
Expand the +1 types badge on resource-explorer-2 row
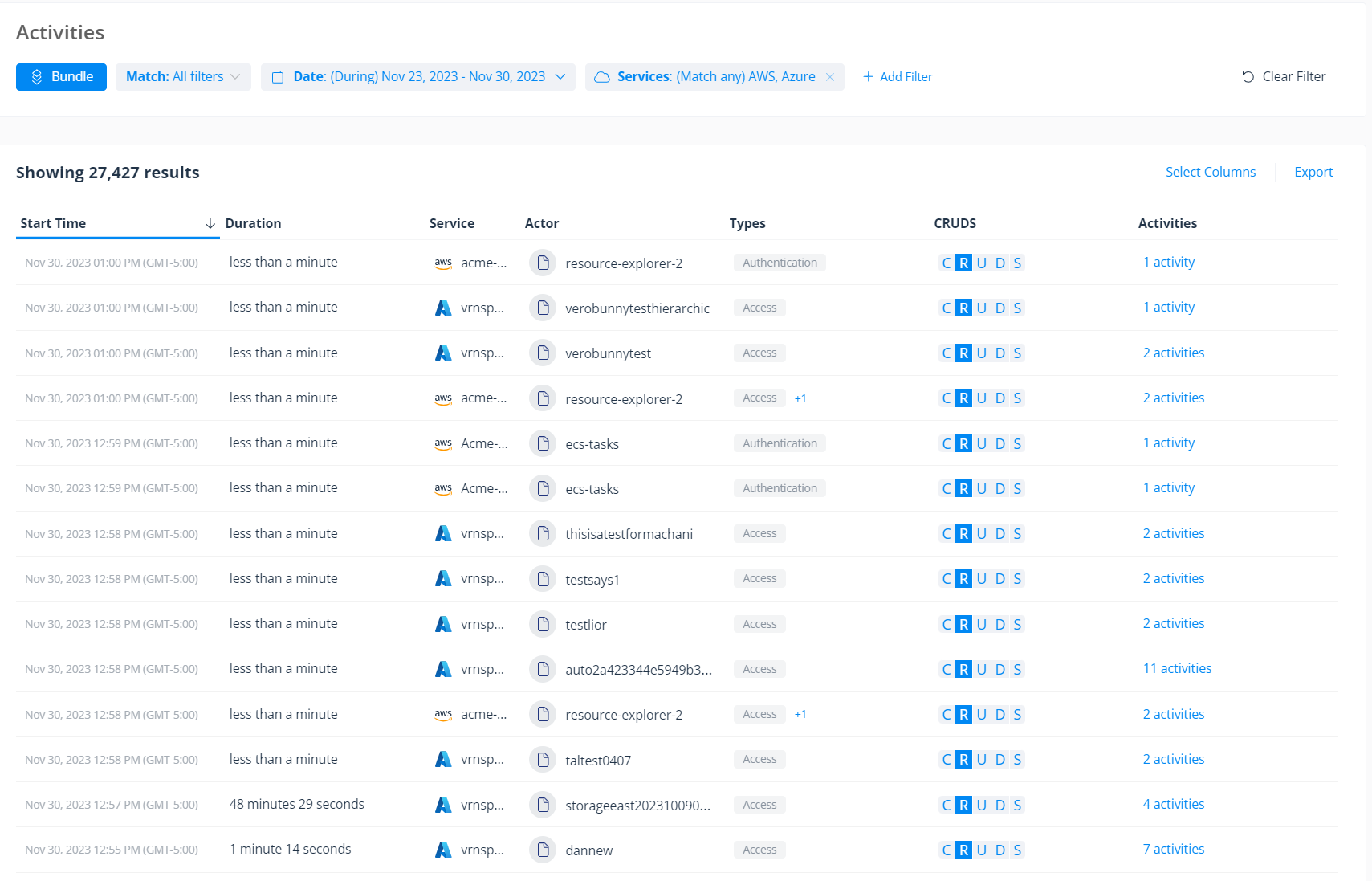point(800,398)
